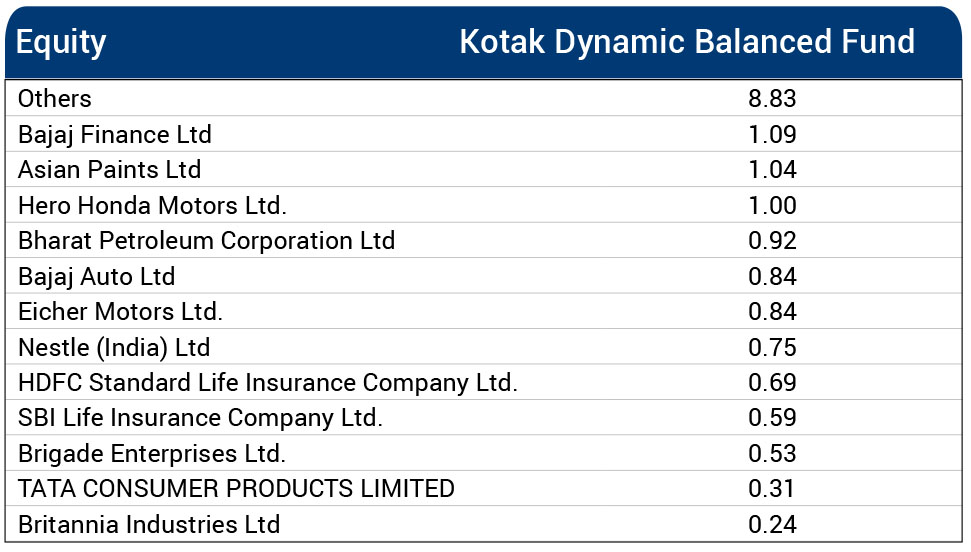The height and width of the screenshot is (552, 971).
Task: Click Hero Honda Motors Ltd. row
Action: 152,205
